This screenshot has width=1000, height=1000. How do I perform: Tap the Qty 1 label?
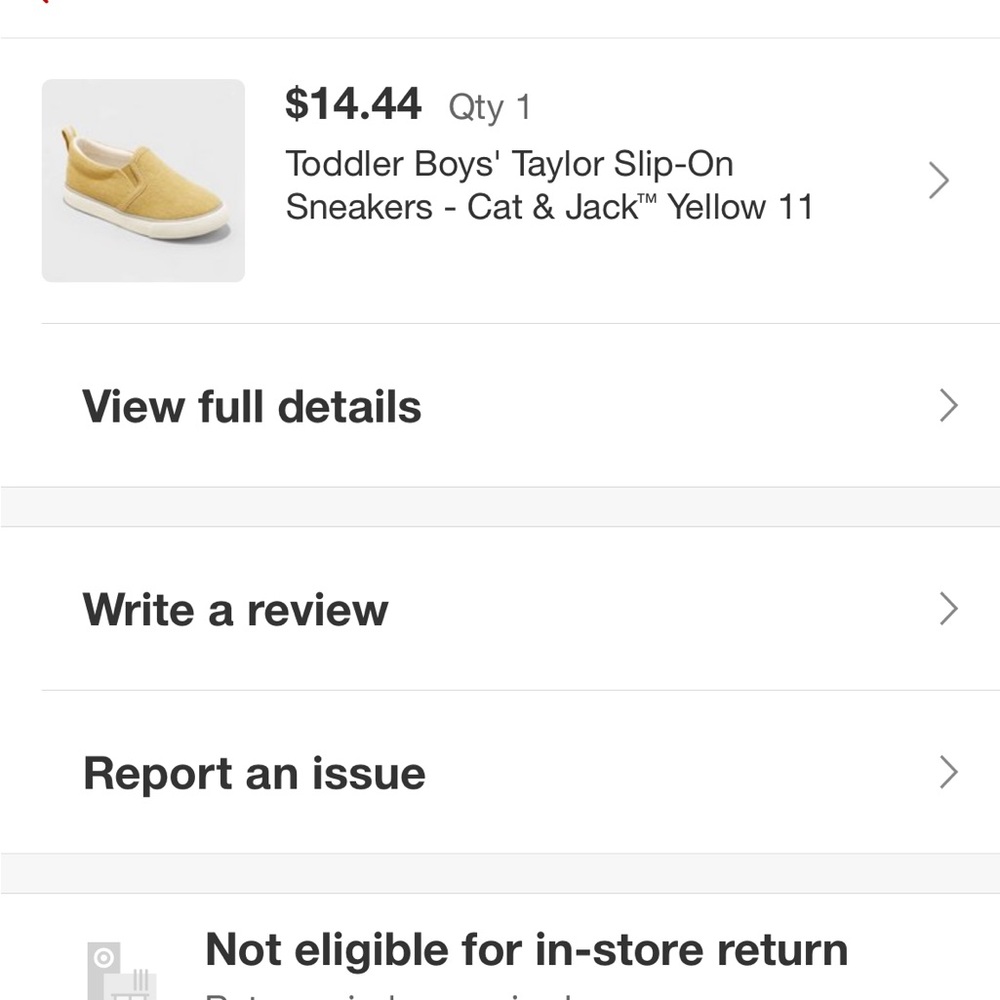coord(490,107)
